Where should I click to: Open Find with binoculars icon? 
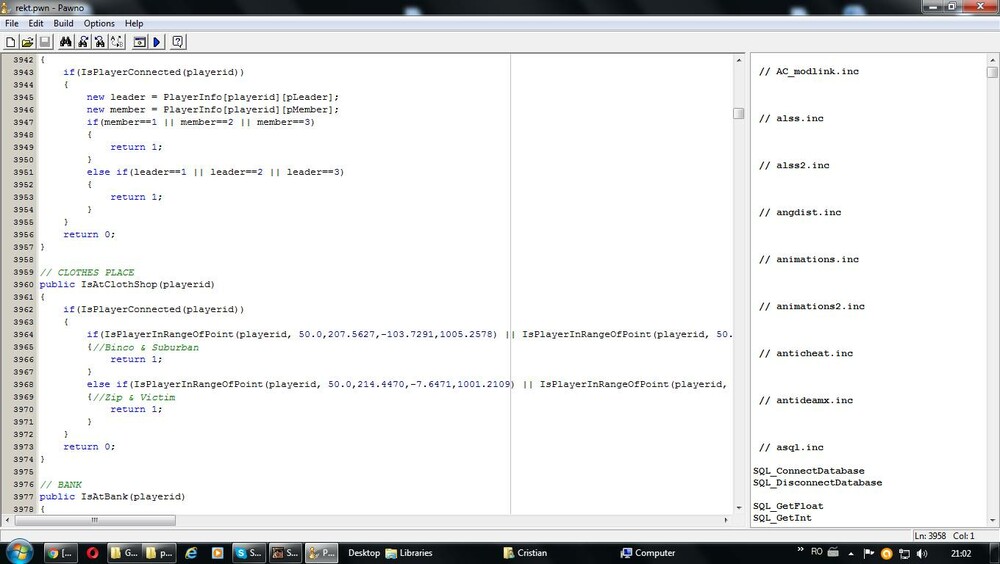(66, 42)
